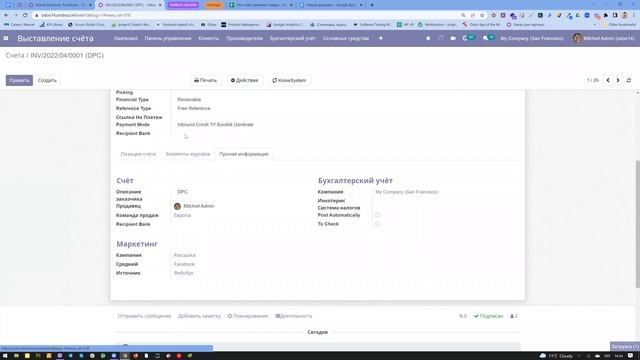
Task: Click browser back arrow
Action: [6, 15]
